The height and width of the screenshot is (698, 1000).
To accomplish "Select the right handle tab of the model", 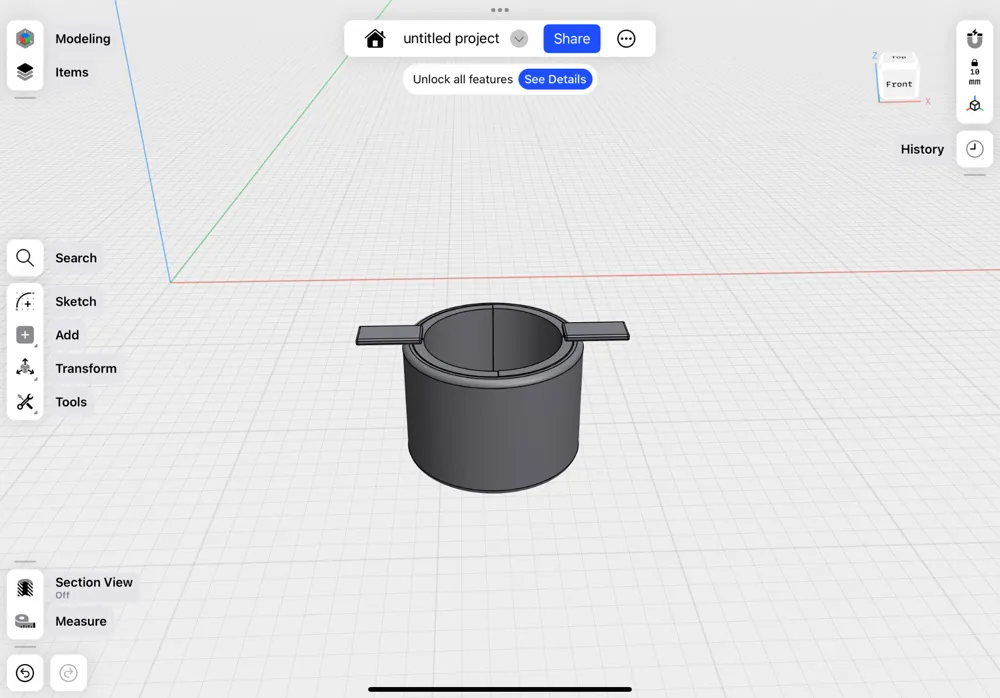I will click(x=596, y=330).
